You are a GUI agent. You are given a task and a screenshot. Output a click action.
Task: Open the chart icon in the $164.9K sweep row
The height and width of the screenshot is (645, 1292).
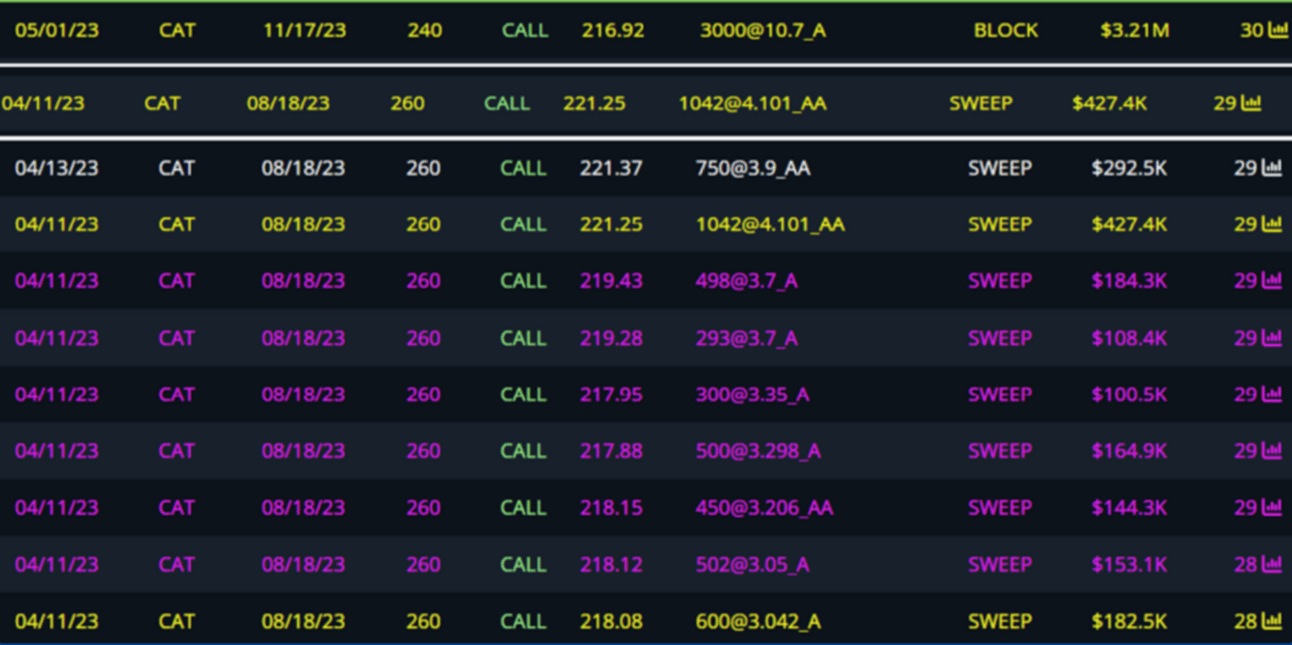click(x=1272, y=451)
